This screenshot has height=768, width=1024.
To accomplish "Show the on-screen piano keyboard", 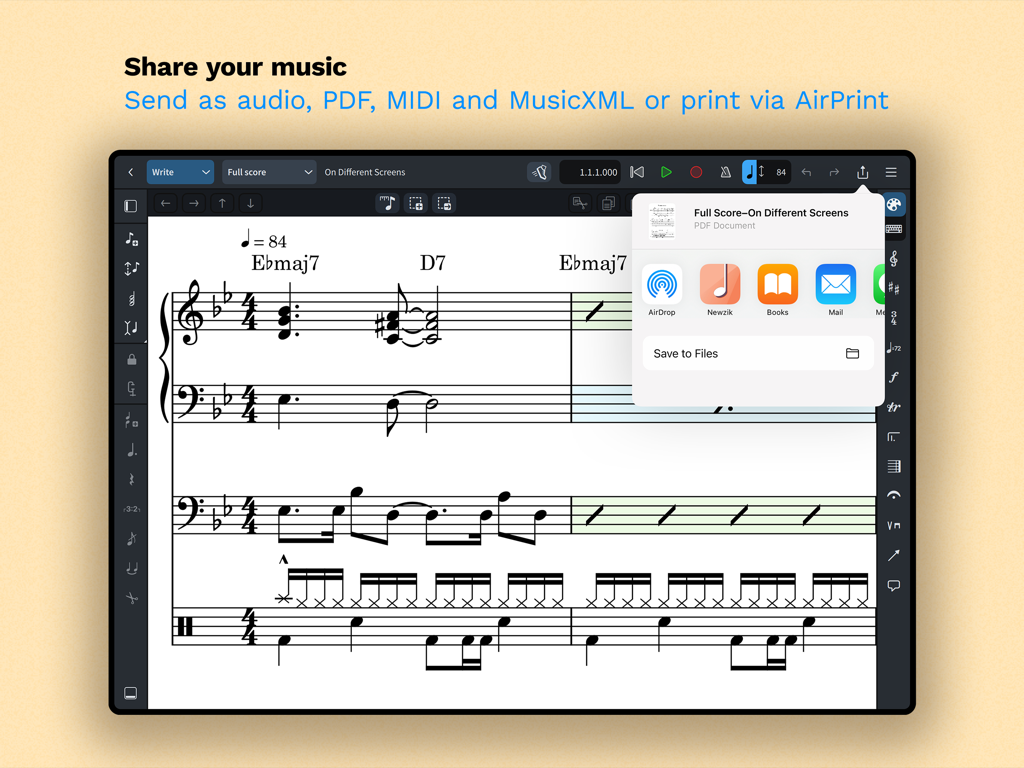I will click(893, 229).
